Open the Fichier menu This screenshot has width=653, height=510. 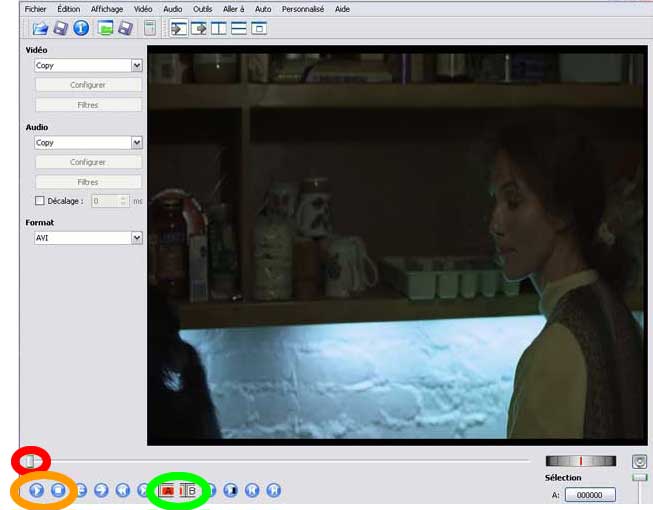click(35, 9)
